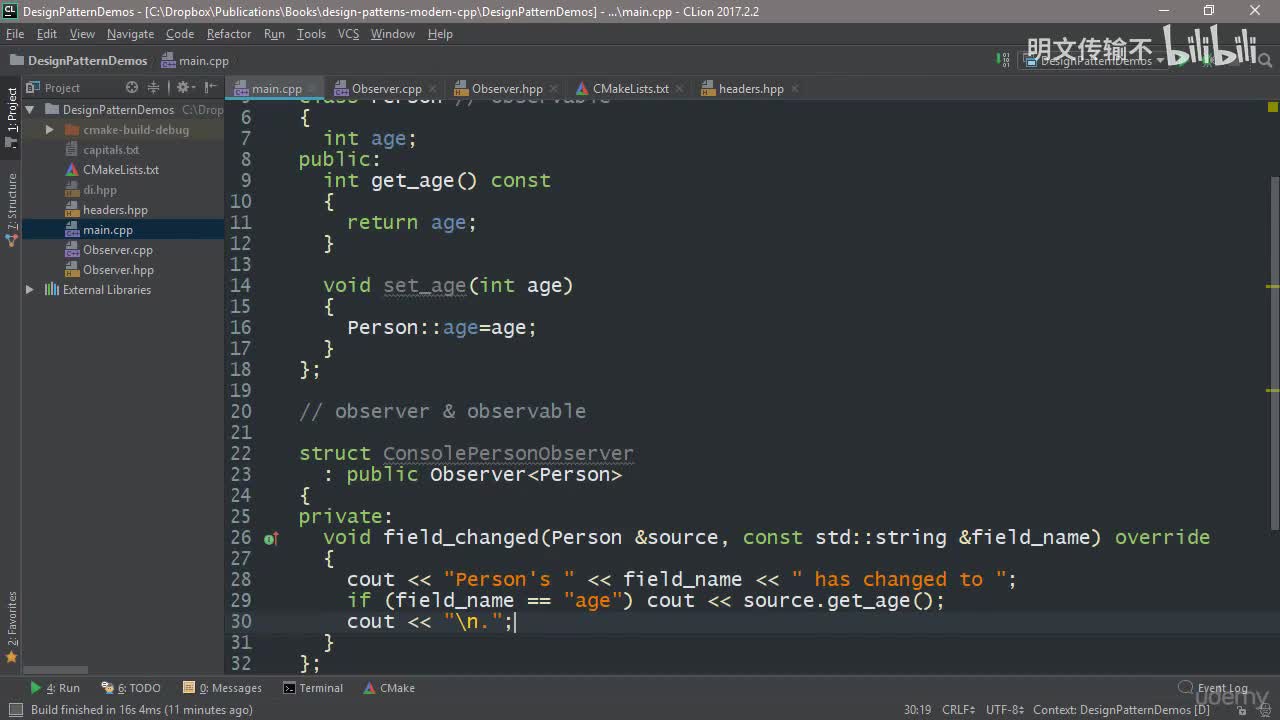Click the Project panel horizontal scrollbar
1280x720 pixels.
point(56,671)
